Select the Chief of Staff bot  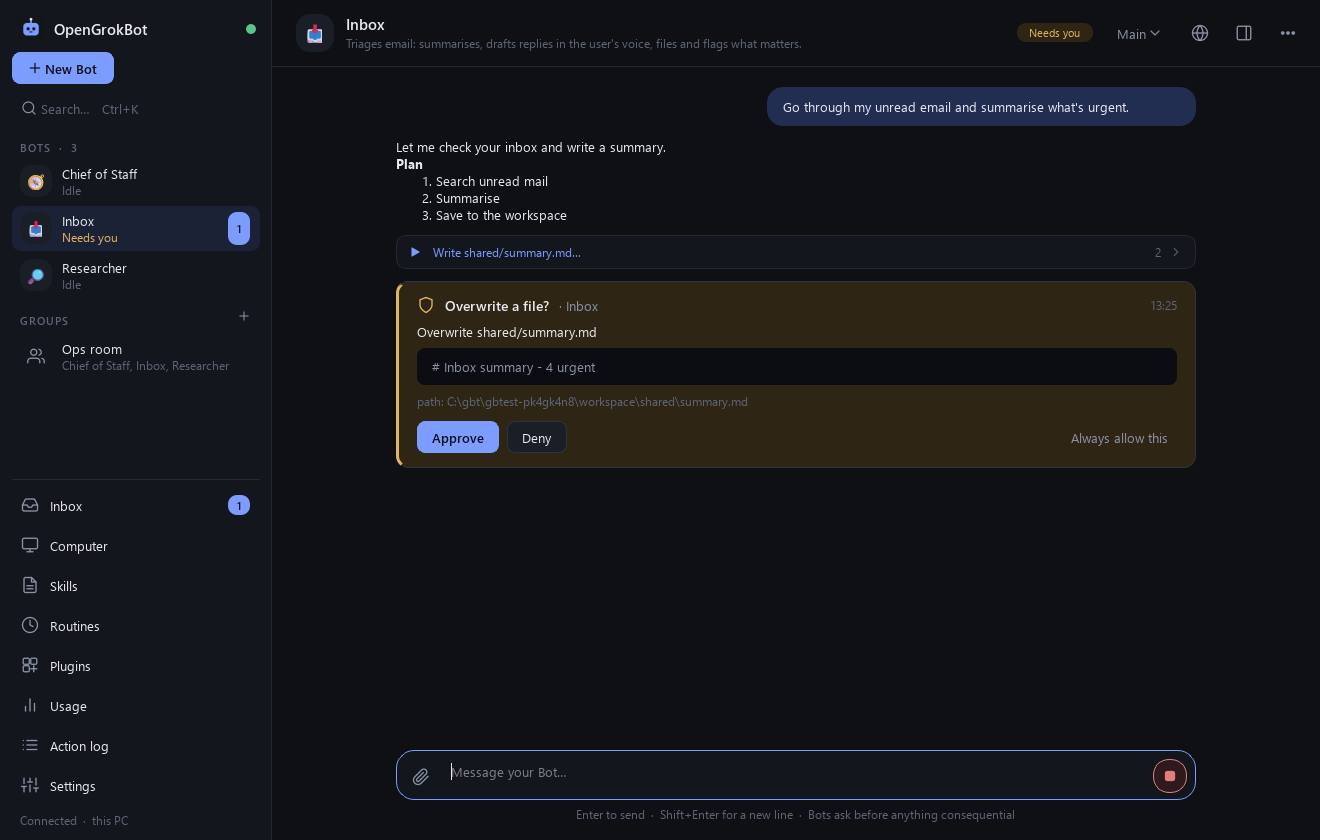pos(136,182)
